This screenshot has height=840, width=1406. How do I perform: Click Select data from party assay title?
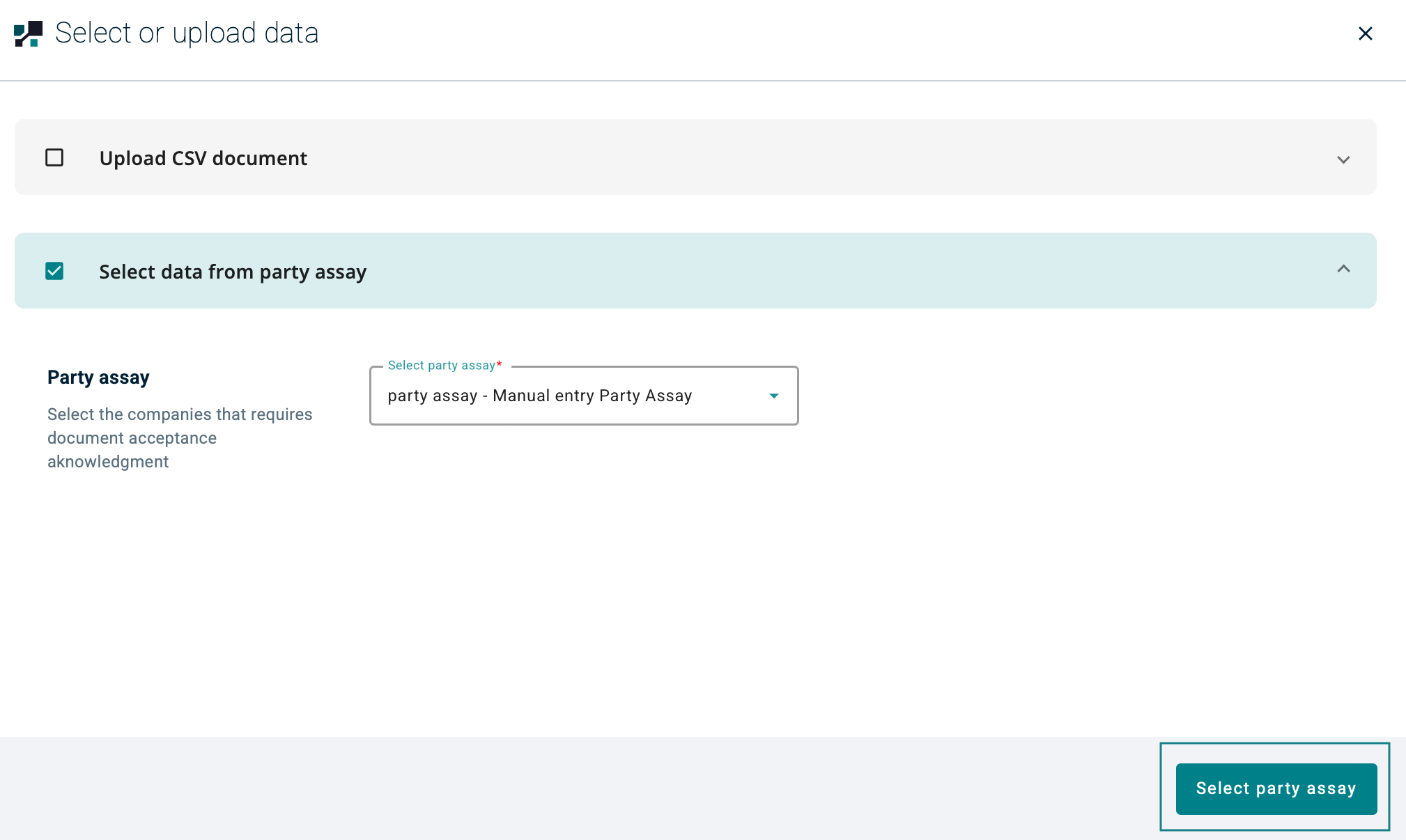pyautogui.click(x=233, y=272)
